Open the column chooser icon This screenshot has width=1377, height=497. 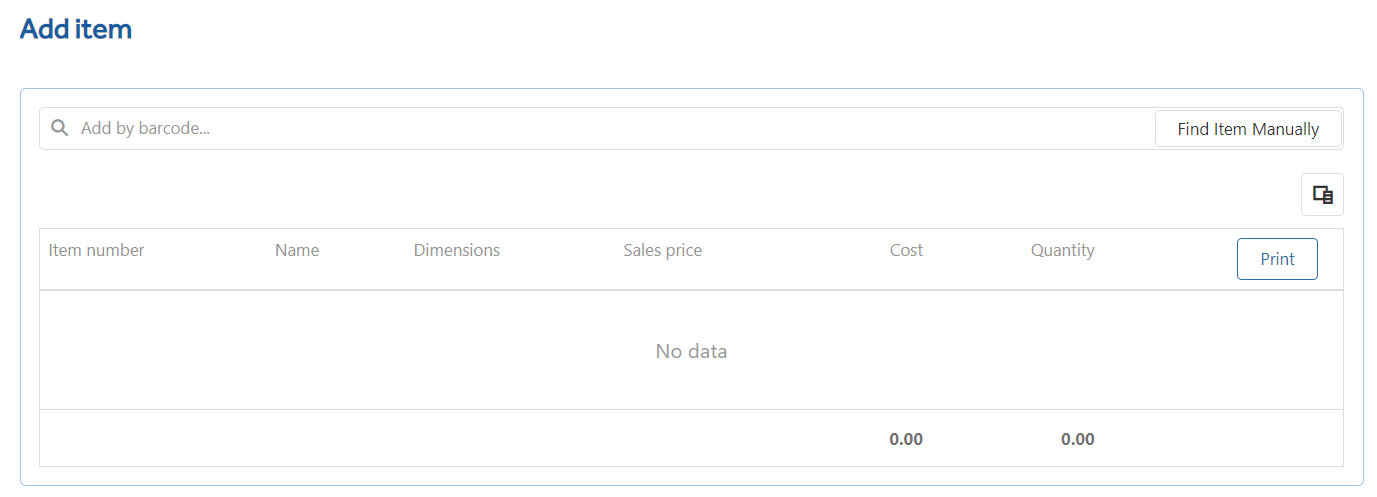tap(1322, 195)
